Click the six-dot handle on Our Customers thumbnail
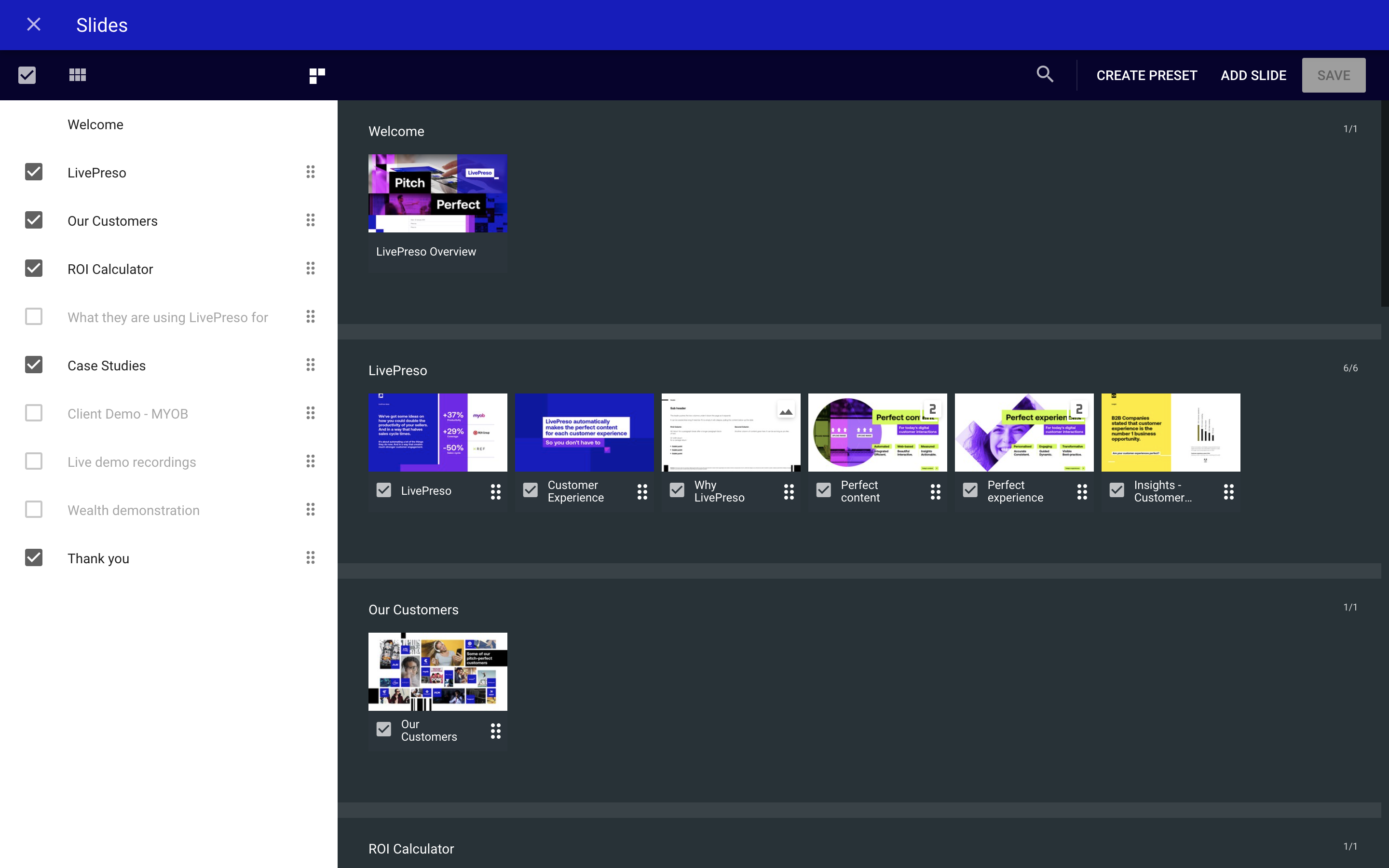This screenshot has width=1389, height=868. click(496, 730)
